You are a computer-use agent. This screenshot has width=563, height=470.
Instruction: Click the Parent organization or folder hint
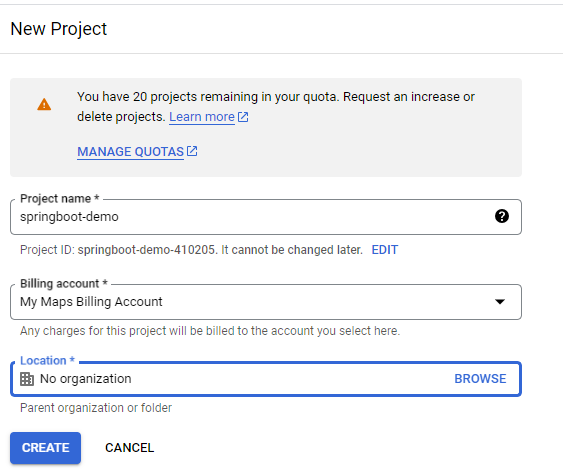point(96,408)
